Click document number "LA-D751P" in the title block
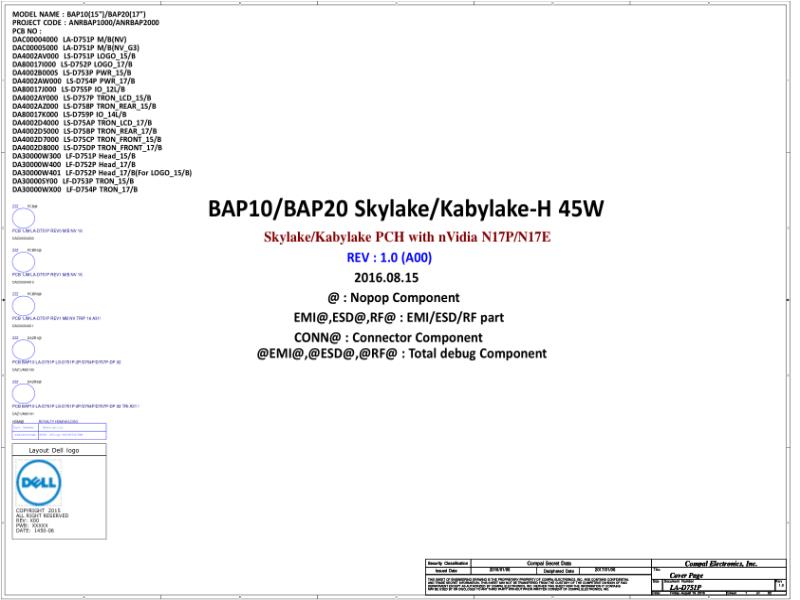The height and width of the screenshot is (600, 800). pyautogui.click(x=685, y=588)
